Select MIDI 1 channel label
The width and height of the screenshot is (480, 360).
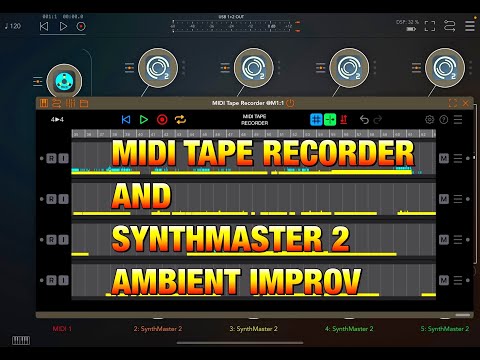pyautogui.click(x=62, y=329)
